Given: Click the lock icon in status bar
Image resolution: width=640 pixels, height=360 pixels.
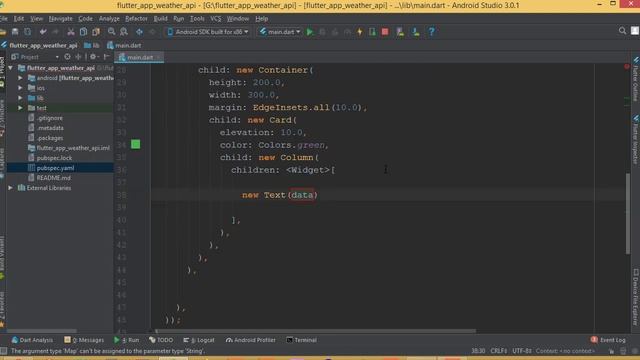Looking at the screenshot, I should click(x=611, y=351).
